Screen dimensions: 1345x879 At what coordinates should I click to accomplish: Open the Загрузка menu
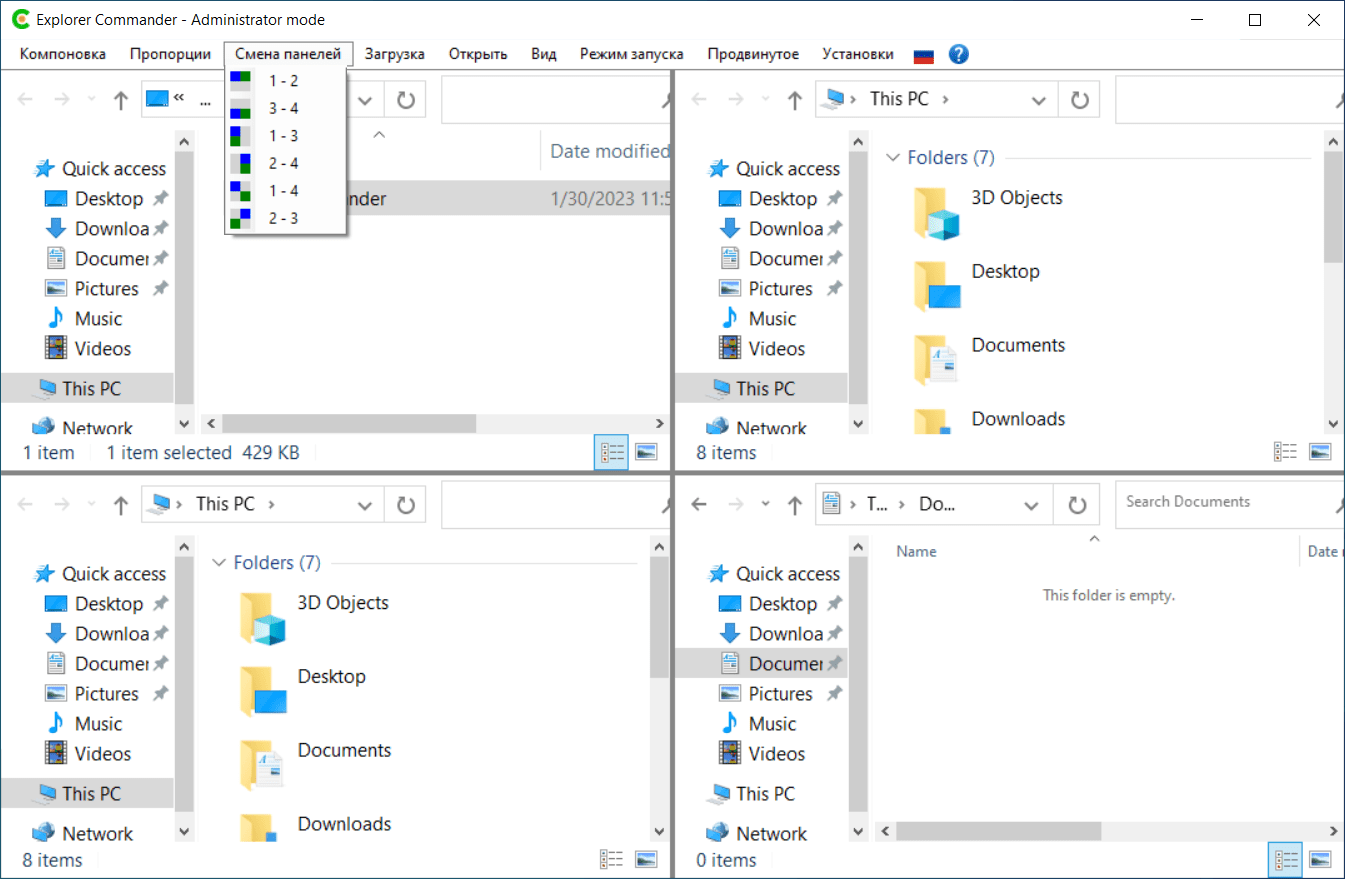click(x=394, y=54)
